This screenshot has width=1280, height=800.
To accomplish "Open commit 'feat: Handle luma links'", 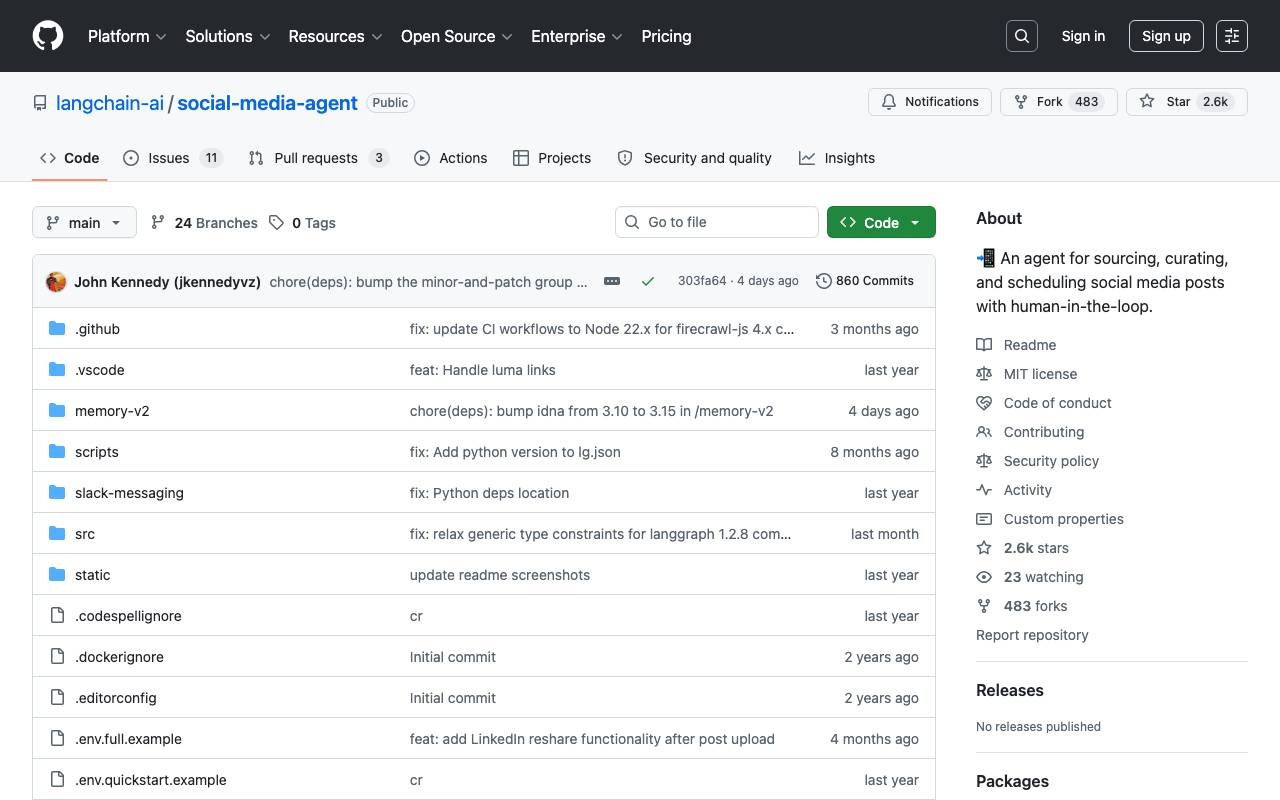I will [483, 370].
